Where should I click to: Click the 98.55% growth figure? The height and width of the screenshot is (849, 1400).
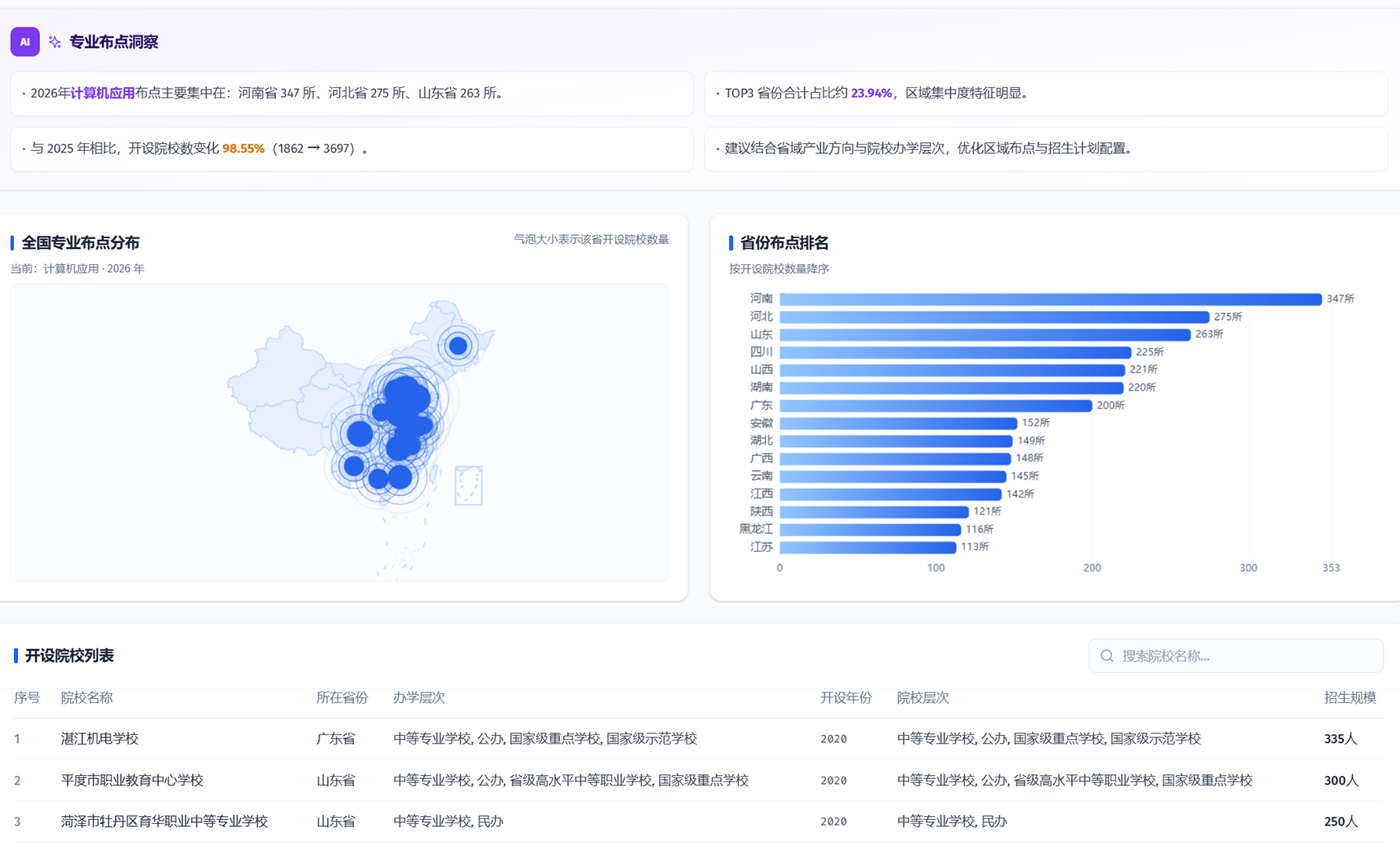(x=243, y=148)
